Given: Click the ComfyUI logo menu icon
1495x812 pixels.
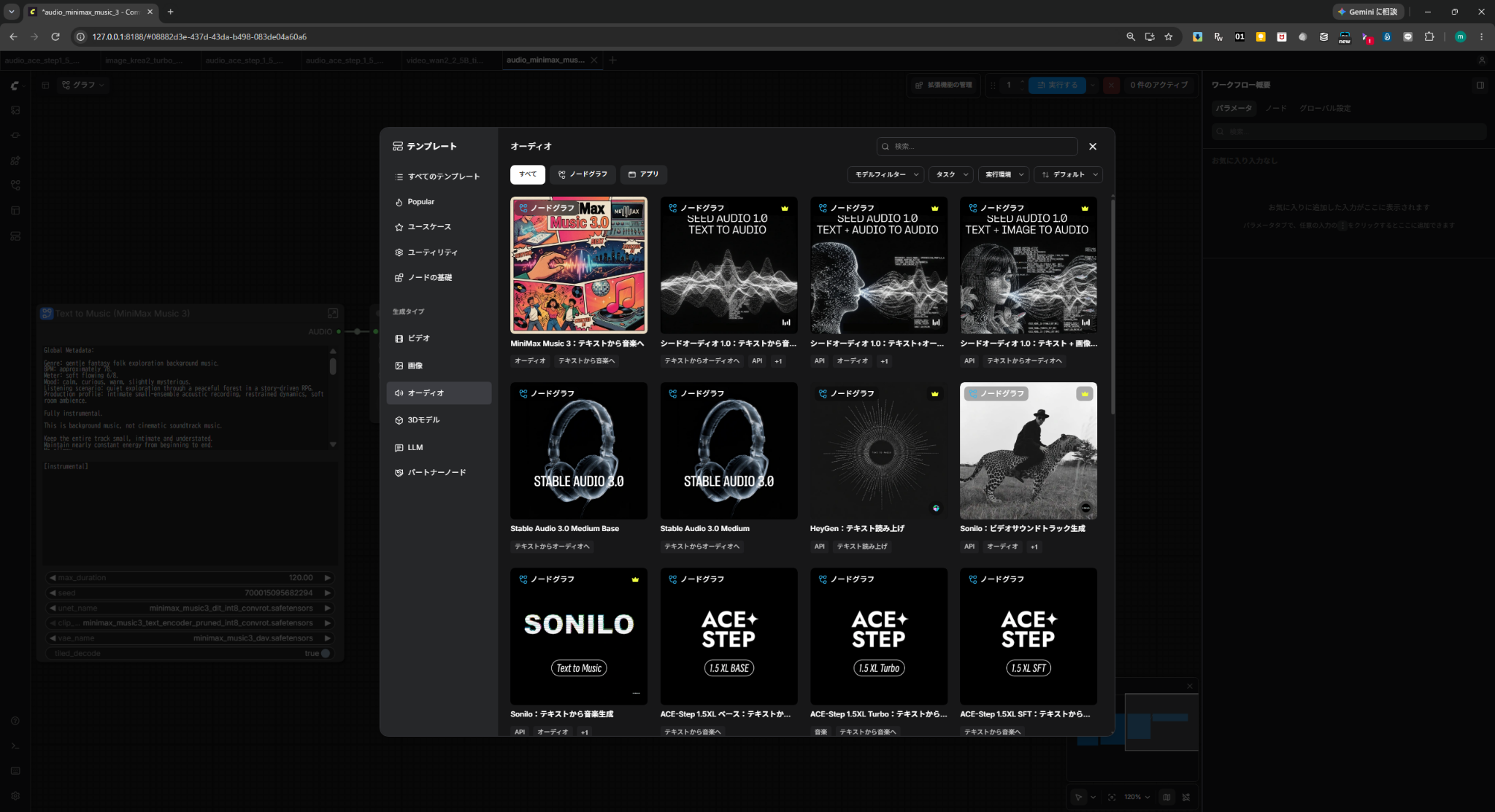Looking at the screenshot, I should [x=15, y=85].
